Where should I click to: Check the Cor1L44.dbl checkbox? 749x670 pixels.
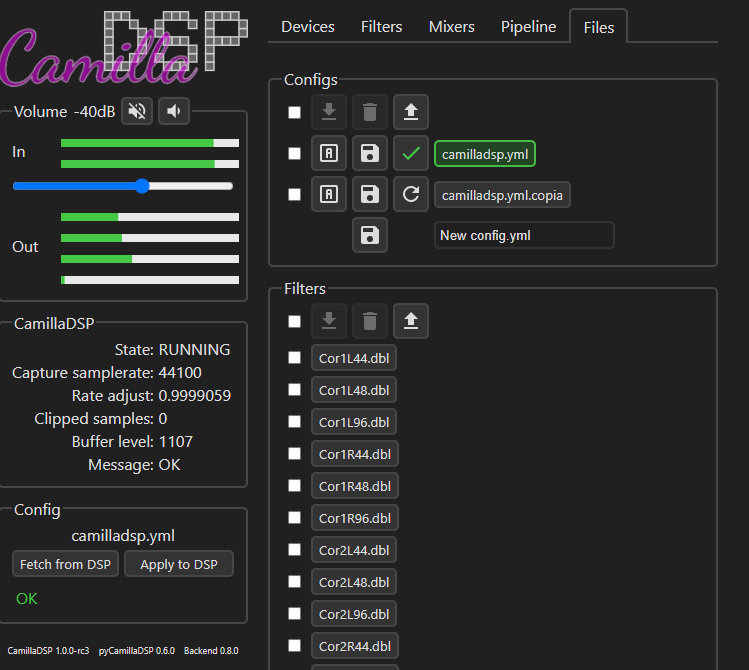(295, 358)
